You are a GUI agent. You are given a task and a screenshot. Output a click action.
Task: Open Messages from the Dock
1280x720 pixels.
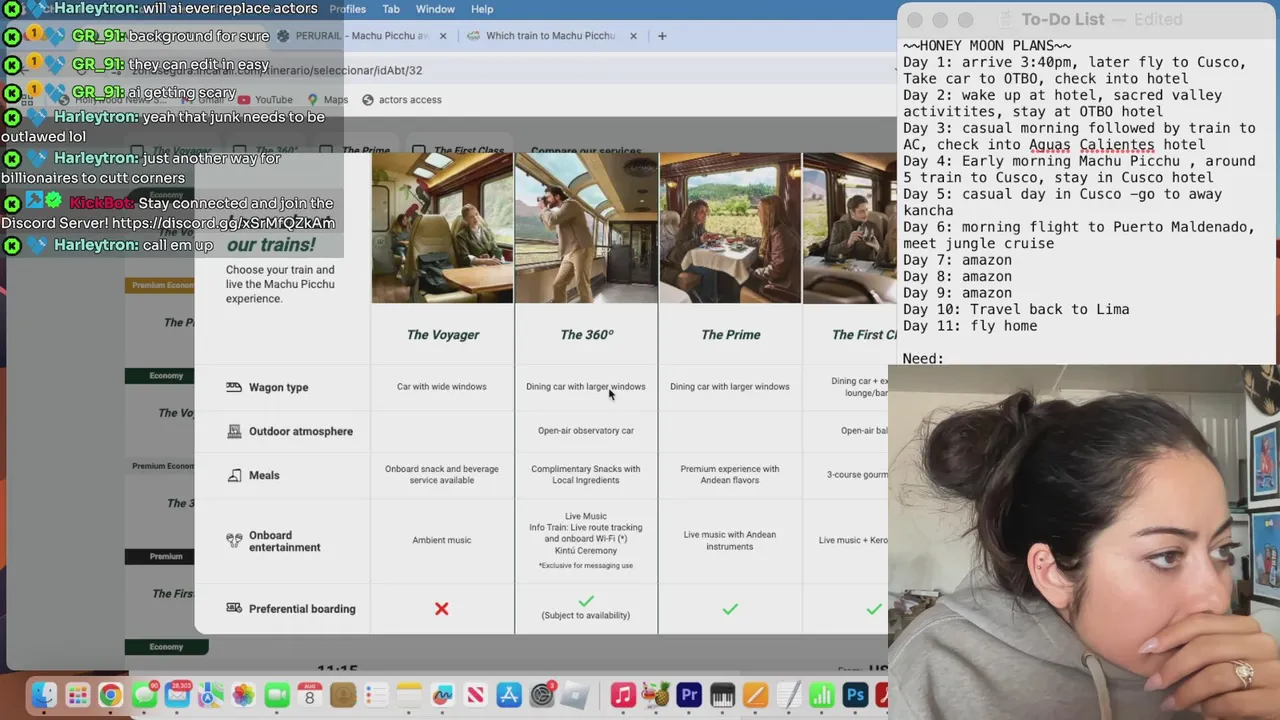coord(144,695)
